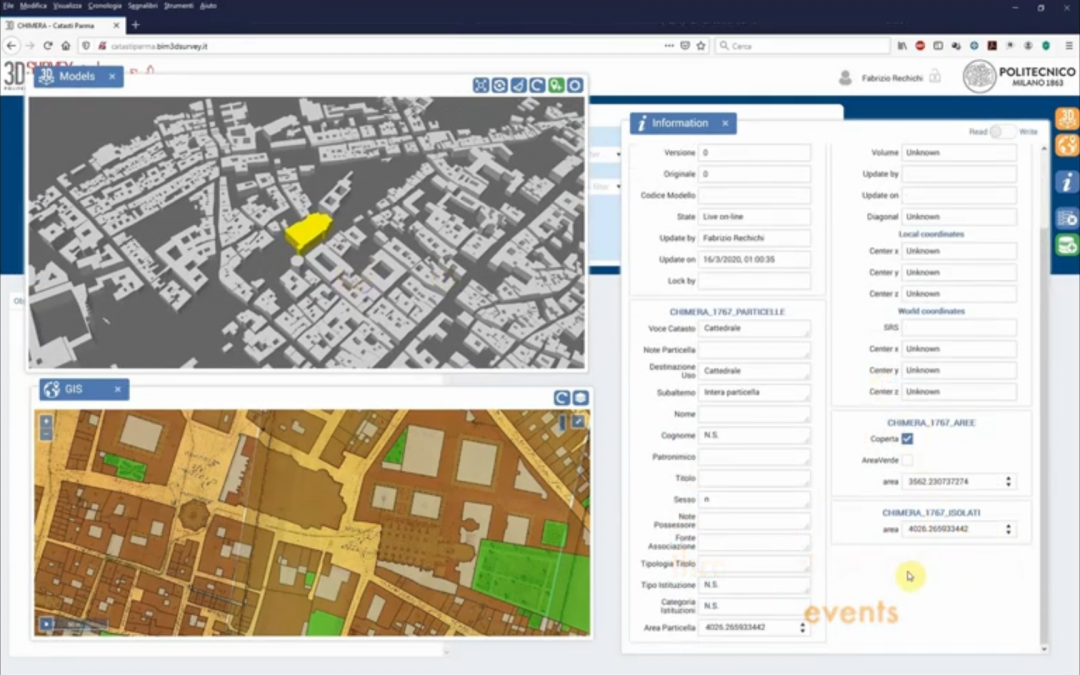Open the Segnalibri menu
1080x675 pixels.
pyautogui.click(x=143, y=6)
